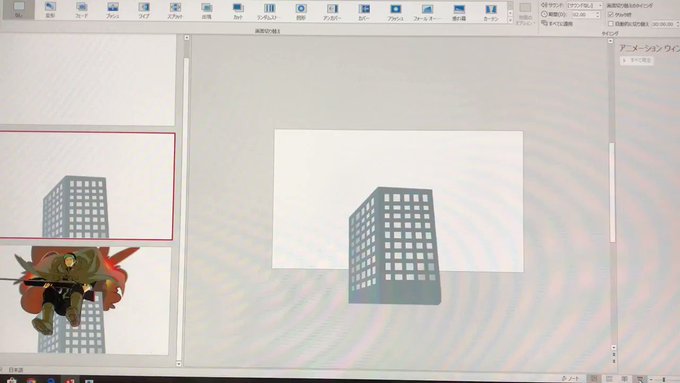The height and width of the screenshot is (383, 680).
Task: Enable the auto-advance (自動的に切り替え) checkbox
Action: pyautogui.click(x=611, y=24)
